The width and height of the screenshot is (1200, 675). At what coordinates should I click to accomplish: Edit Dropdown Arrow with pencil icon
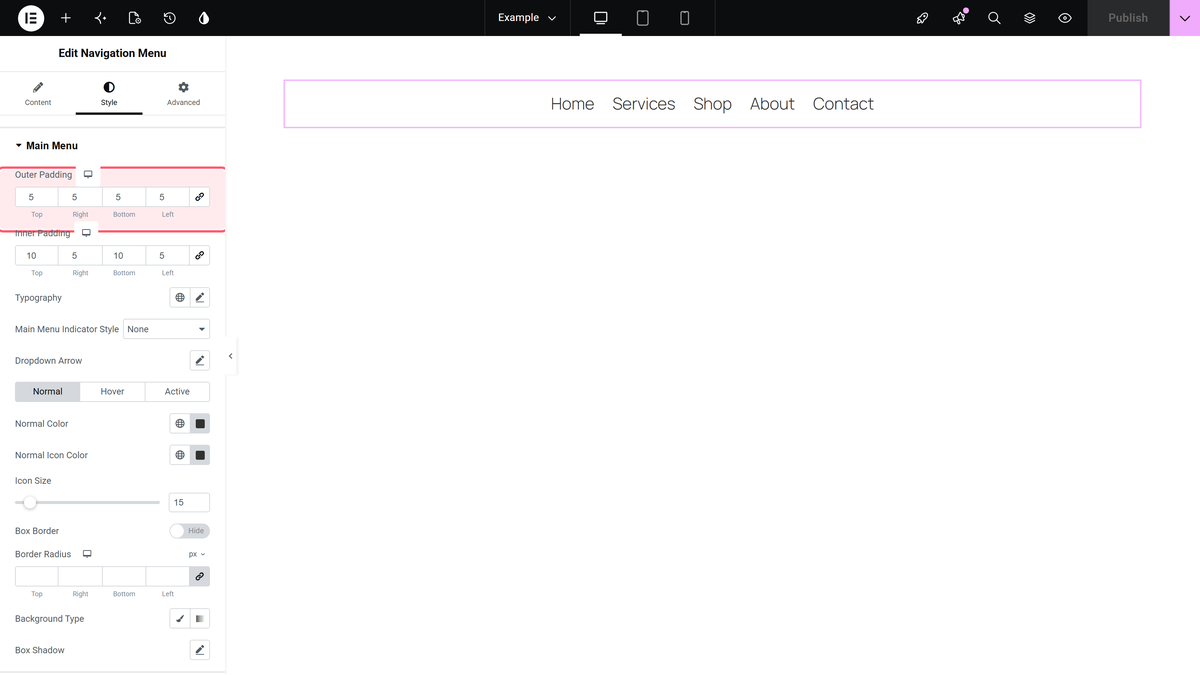click(200, 360)
